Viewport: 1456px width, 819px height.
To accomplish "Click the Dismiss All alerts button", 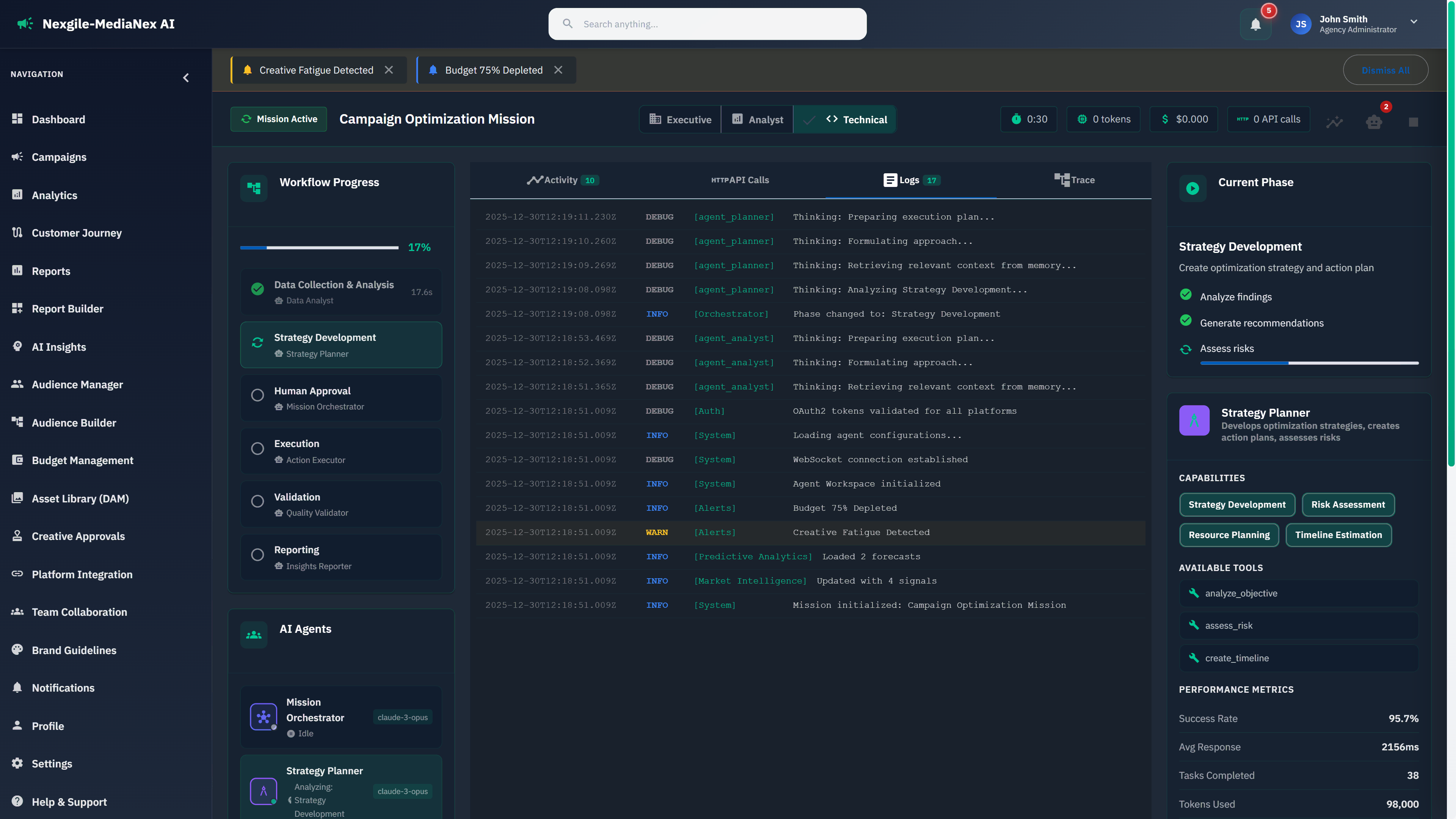I will [1385, 69].
